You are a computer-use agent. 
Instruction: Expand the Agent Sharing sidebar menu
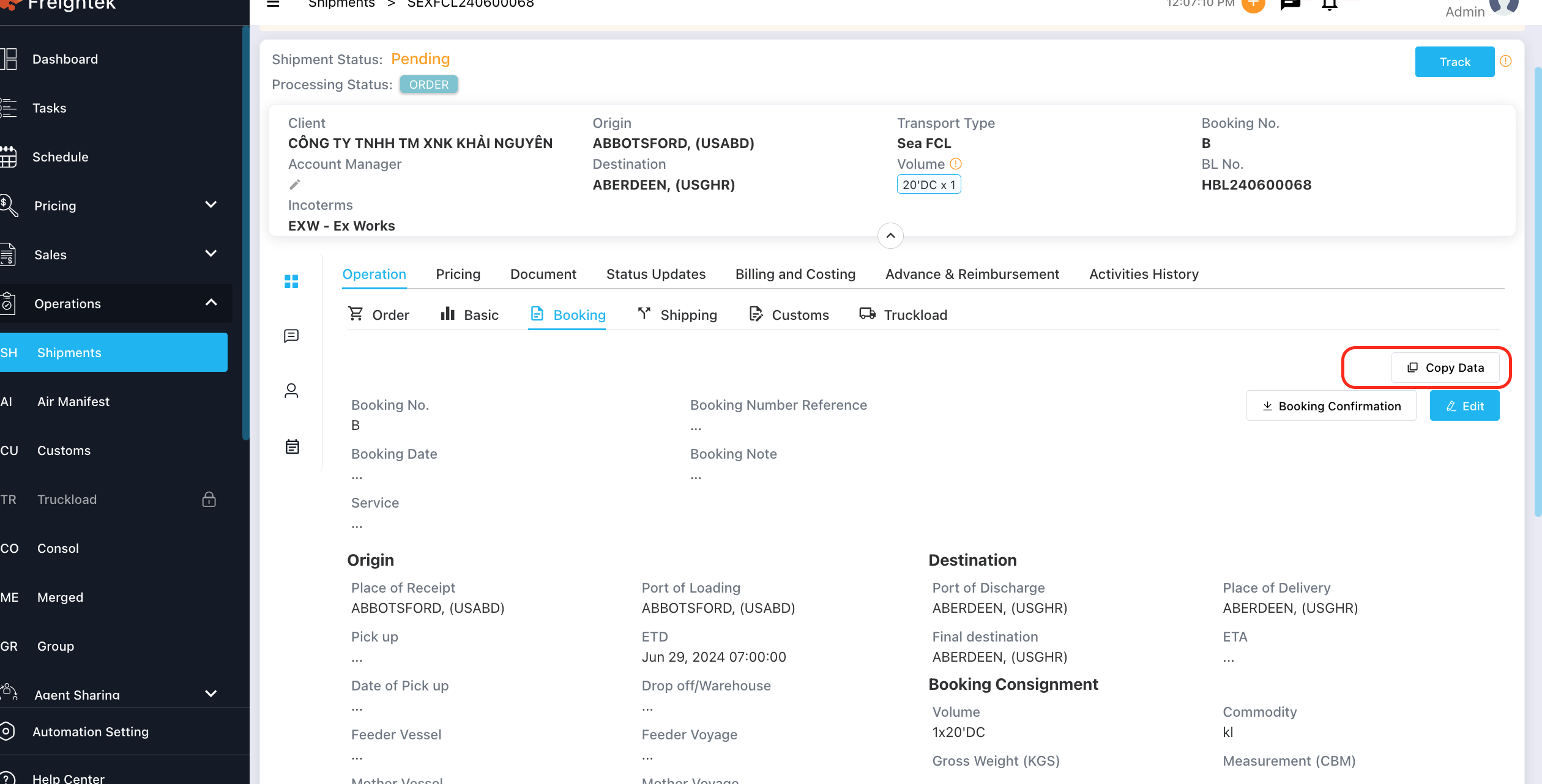click(211, 693)
